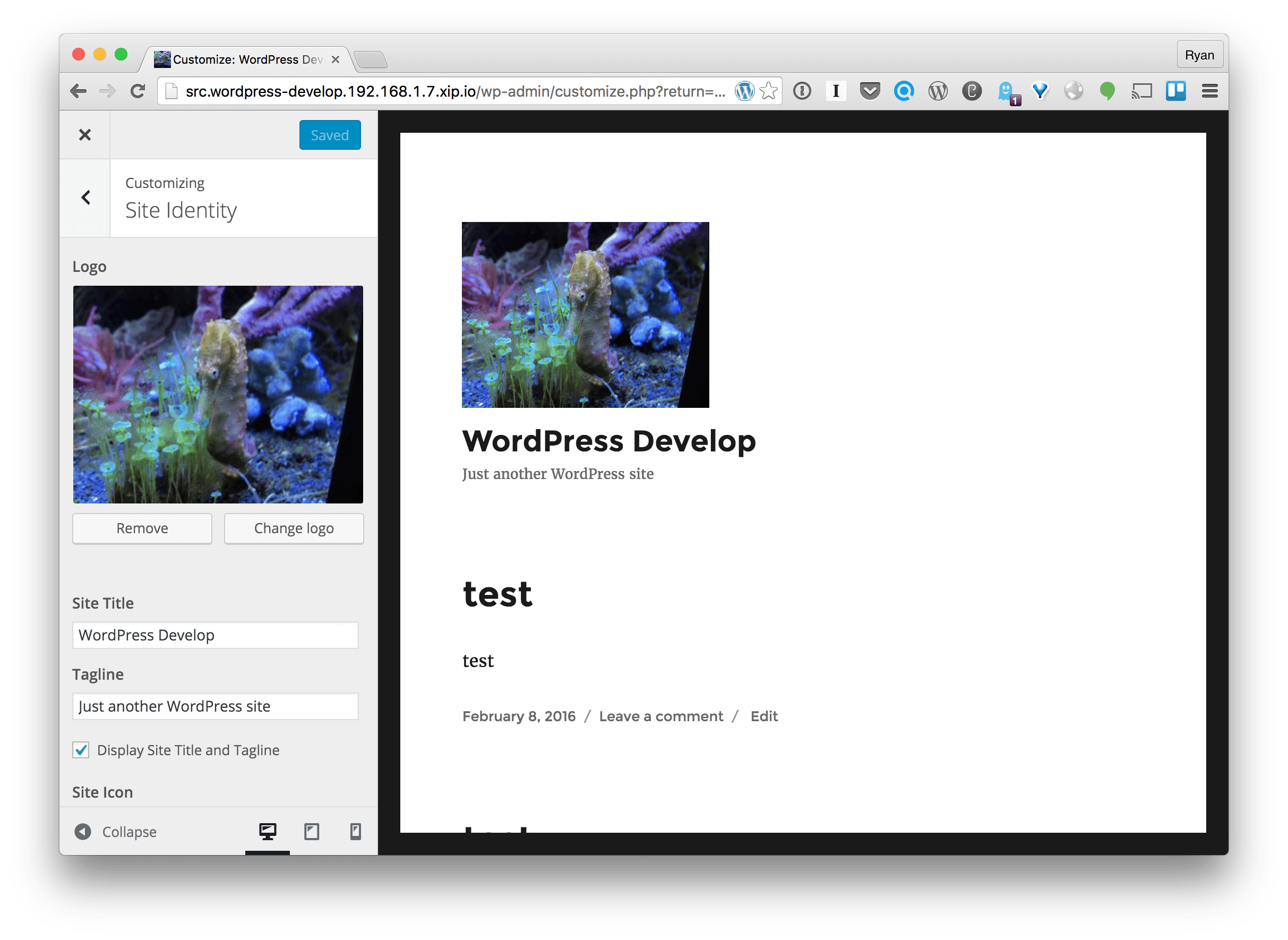
Task: Go back from the Site Identity section
Action: pyautogui.click(x=85, y=198)
